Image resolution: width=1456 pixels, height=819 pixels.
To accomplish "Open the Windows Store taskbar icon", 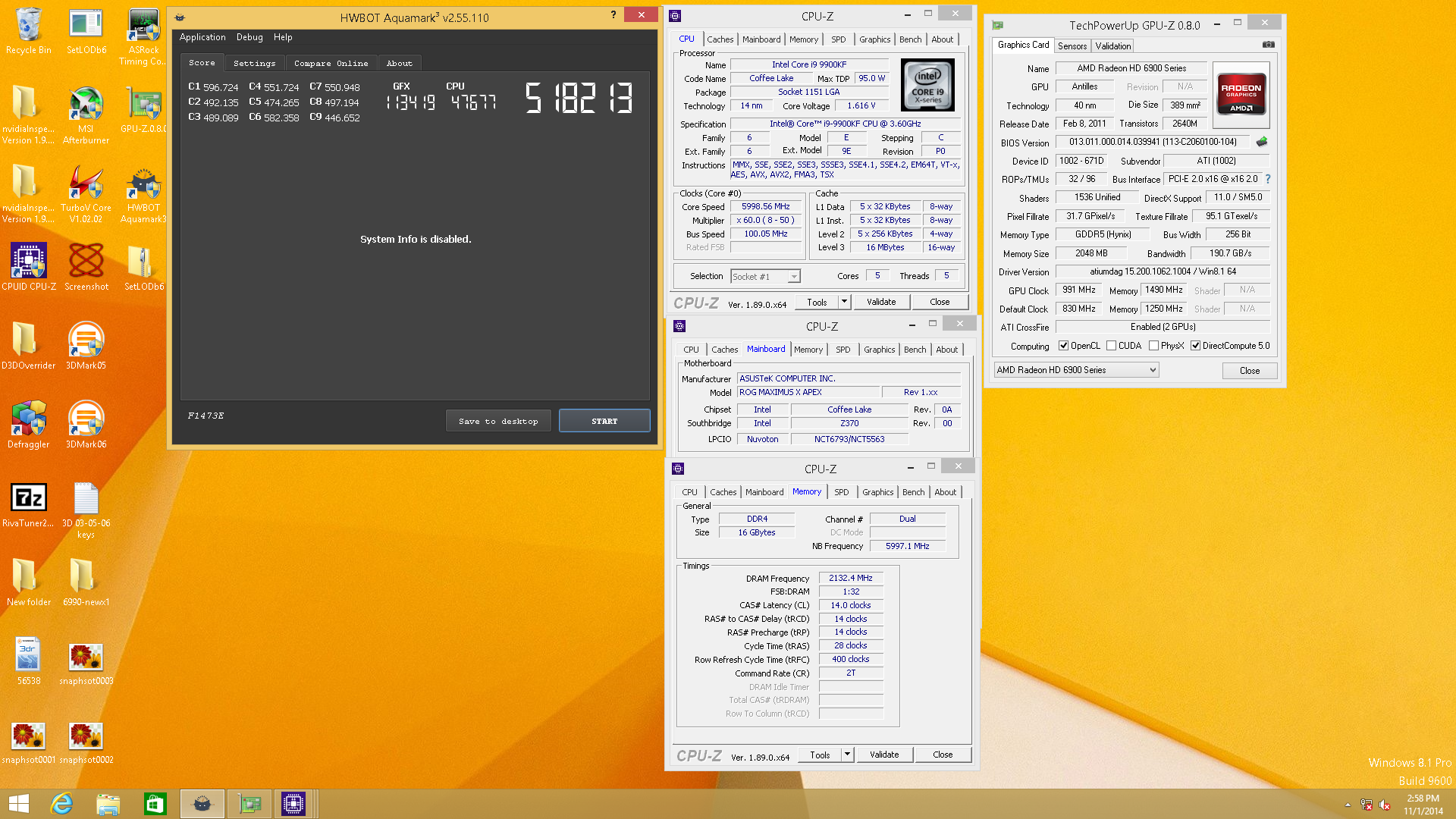I will [x=155, y=804].
